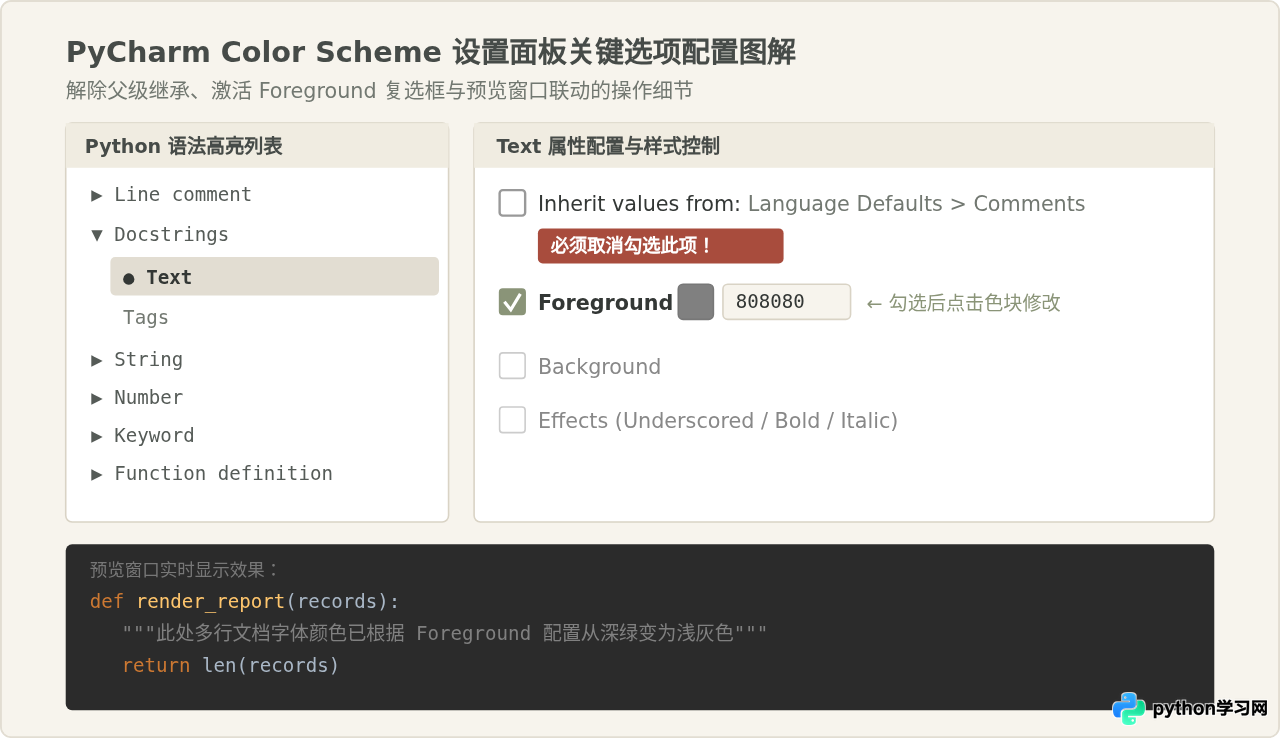Collapse the Docstrings arrow

97,235
